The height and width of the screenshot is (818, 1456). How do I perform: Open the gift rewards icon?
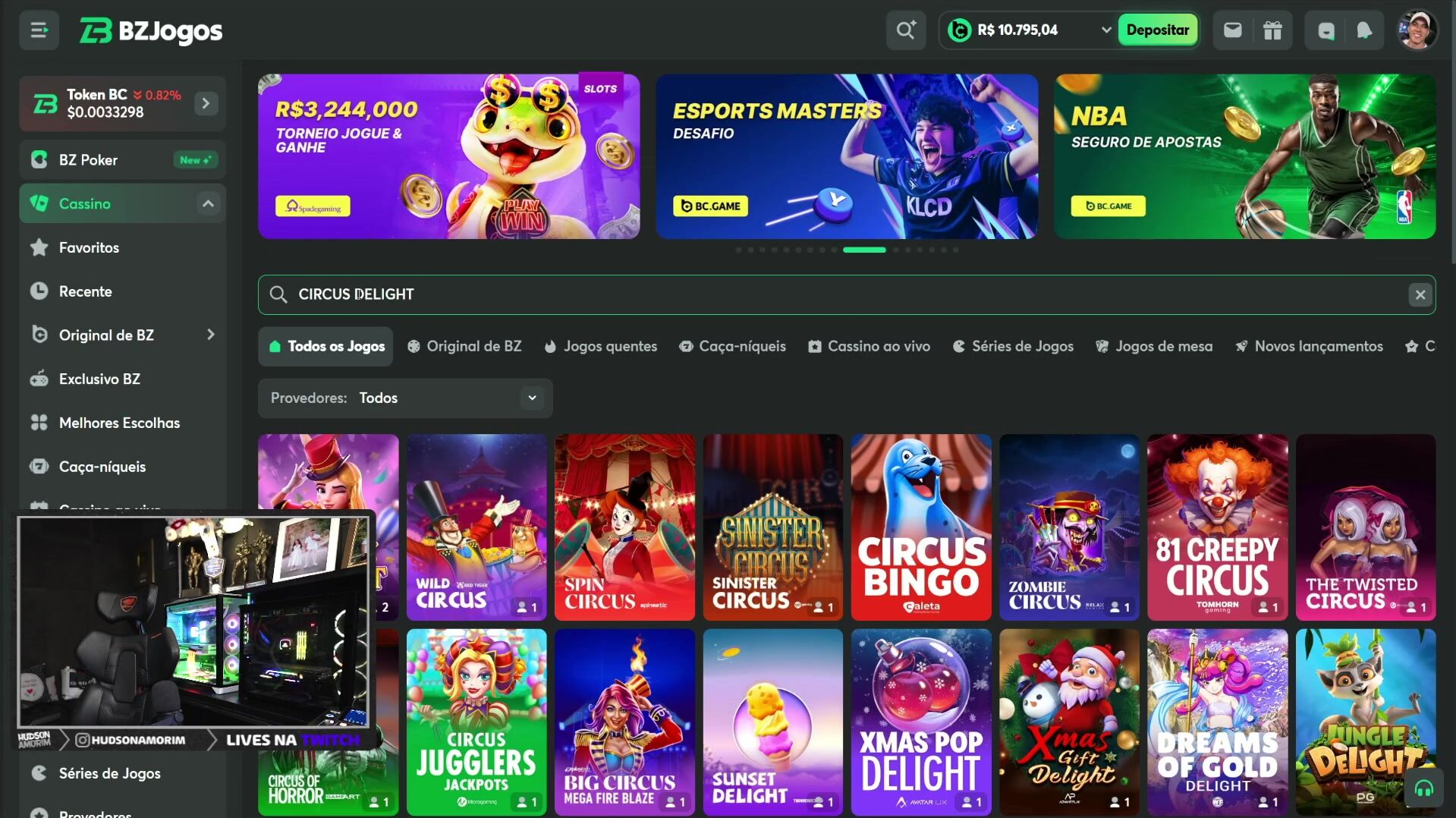(1272, 30)
